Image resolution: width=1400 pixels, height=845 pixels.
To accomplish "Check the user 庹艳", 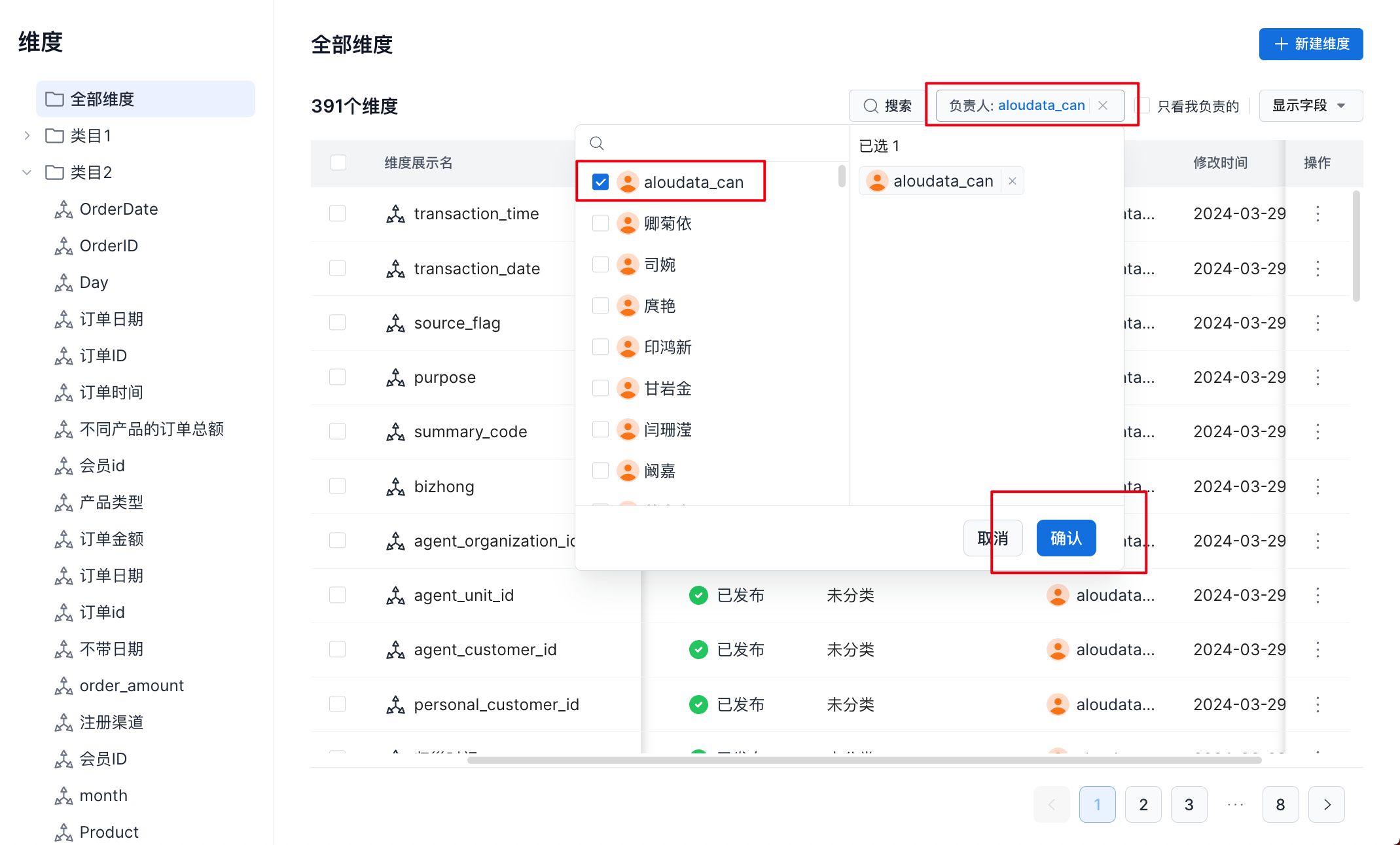I will (600, 306).
